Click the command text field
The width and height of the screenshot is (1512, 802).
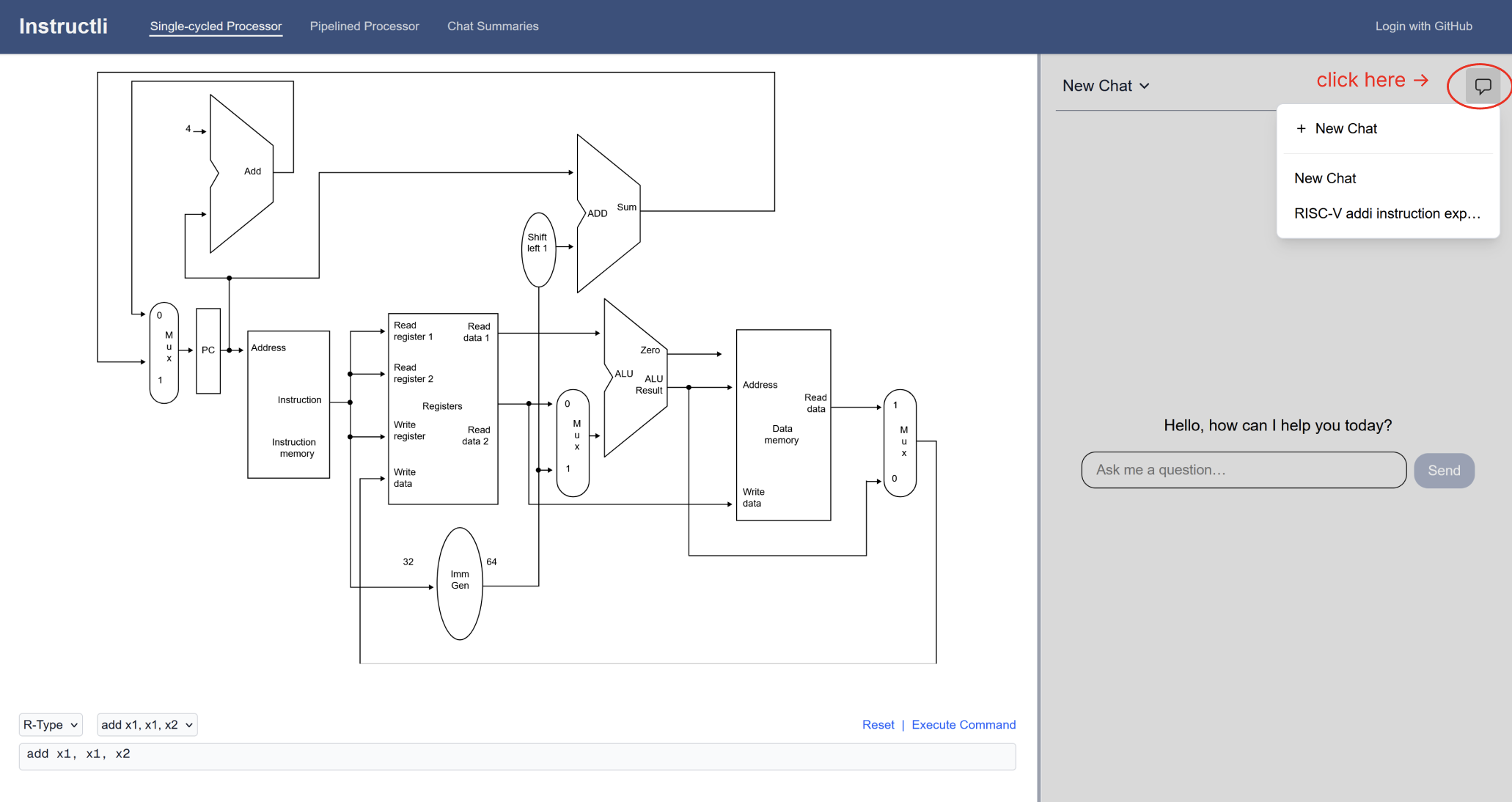pyautogui.click(x=517, y=756)
